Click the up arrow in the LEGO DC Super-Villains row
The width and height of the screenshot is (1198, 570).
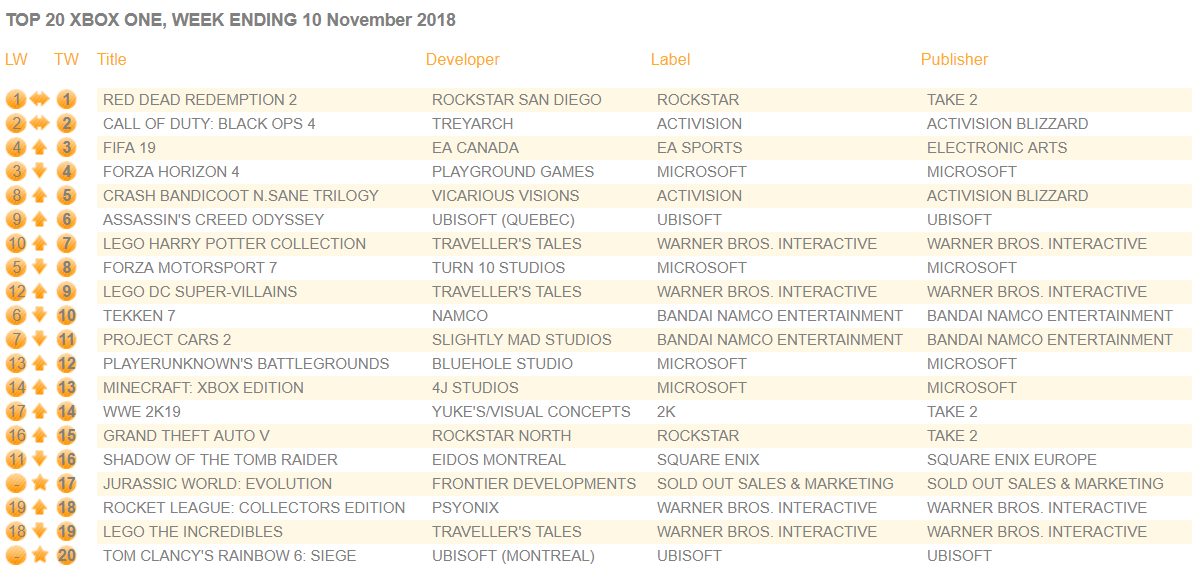point(40,291)
